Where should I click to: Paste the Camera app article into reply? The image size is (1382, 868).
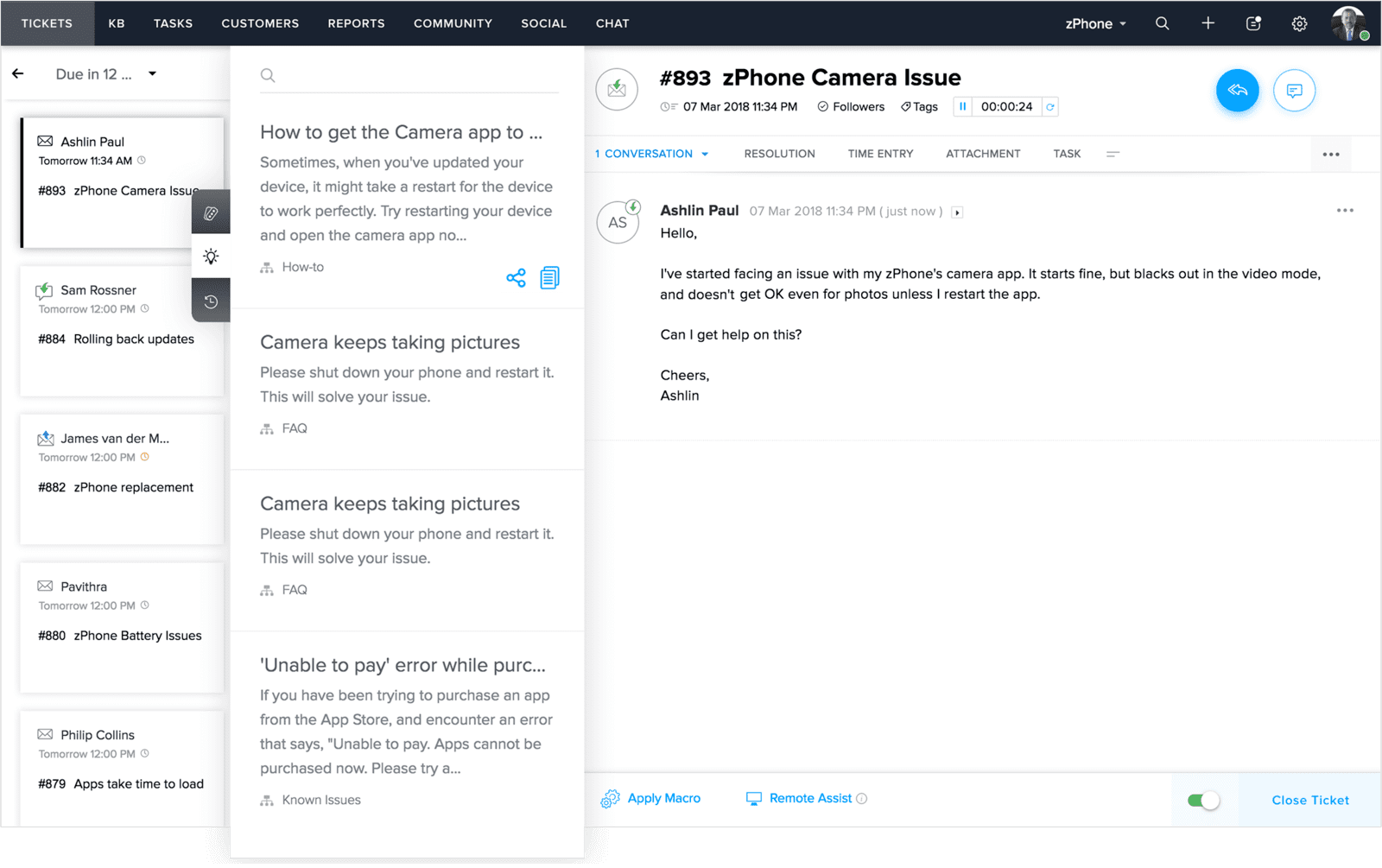tap(550, 277)
